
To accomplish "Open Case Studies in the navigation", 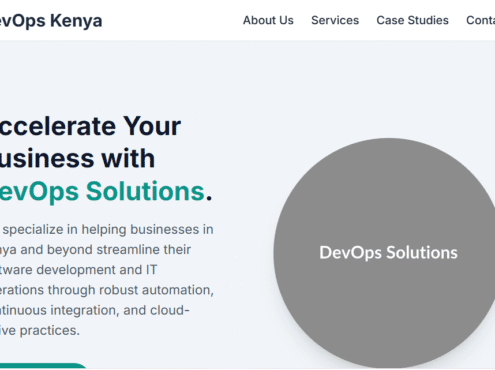I will pyautogui.click(x=412, y=20).
